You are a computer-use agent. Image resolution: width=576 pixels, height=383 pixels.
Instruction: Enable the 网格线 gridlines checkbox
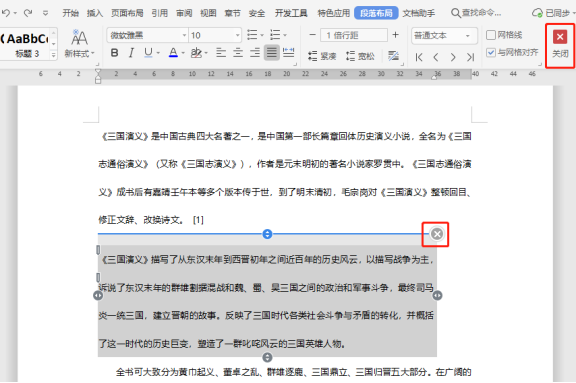[491, 35]
